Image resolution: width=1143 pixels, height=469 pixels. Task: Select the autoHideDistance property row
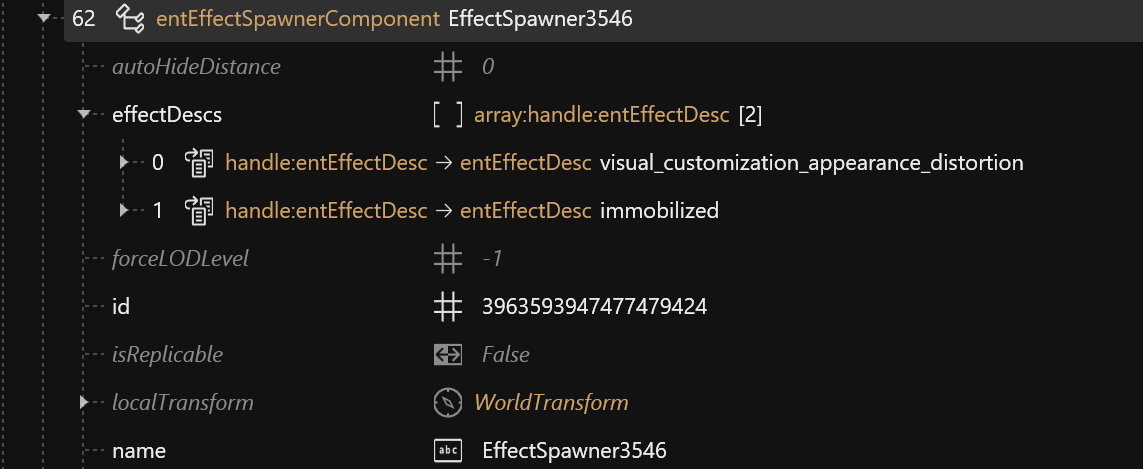(196, 67)
